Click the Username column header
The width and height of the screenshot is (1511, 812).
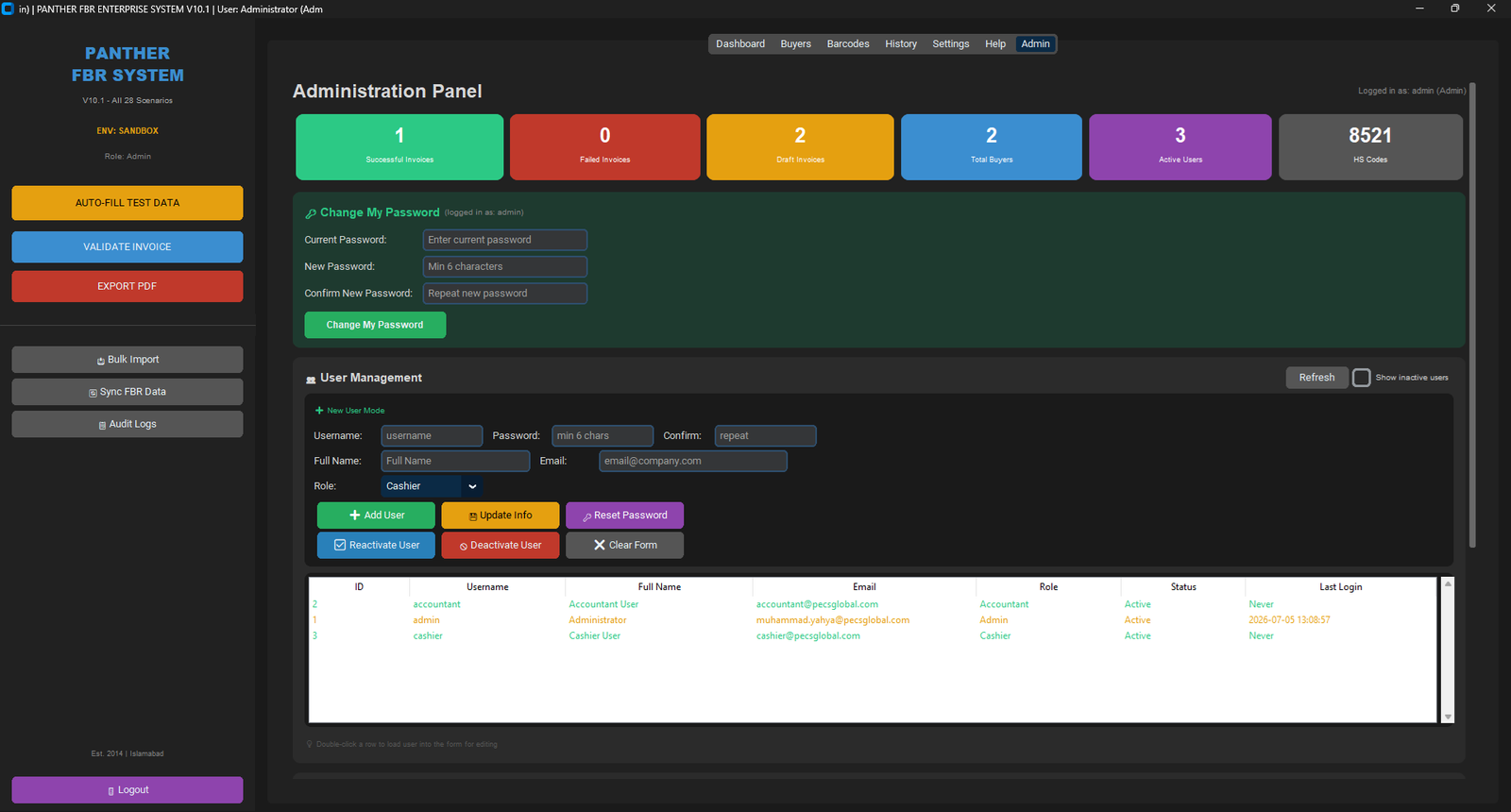click(487, 587)
